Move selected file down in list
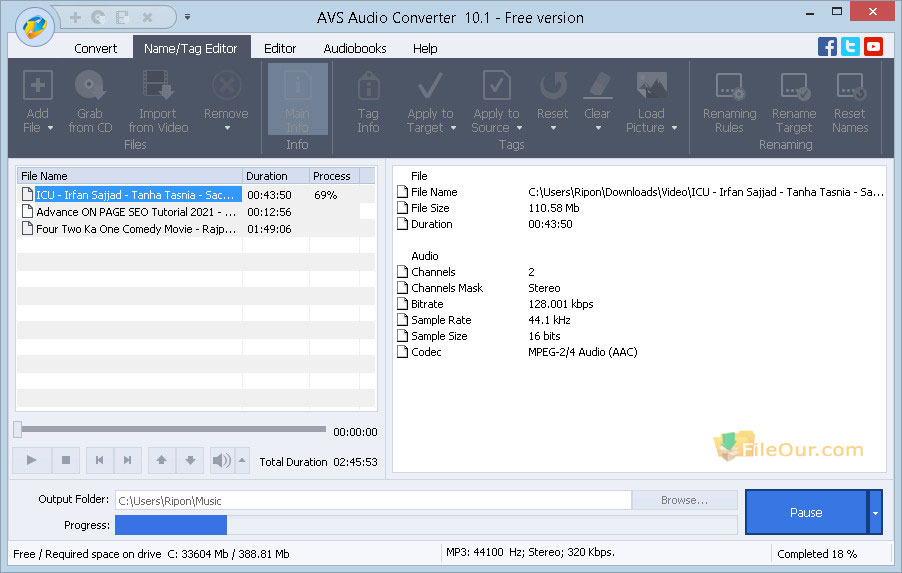Image resolution: width=902 pixels, height=573 pixels. point(190,460)
